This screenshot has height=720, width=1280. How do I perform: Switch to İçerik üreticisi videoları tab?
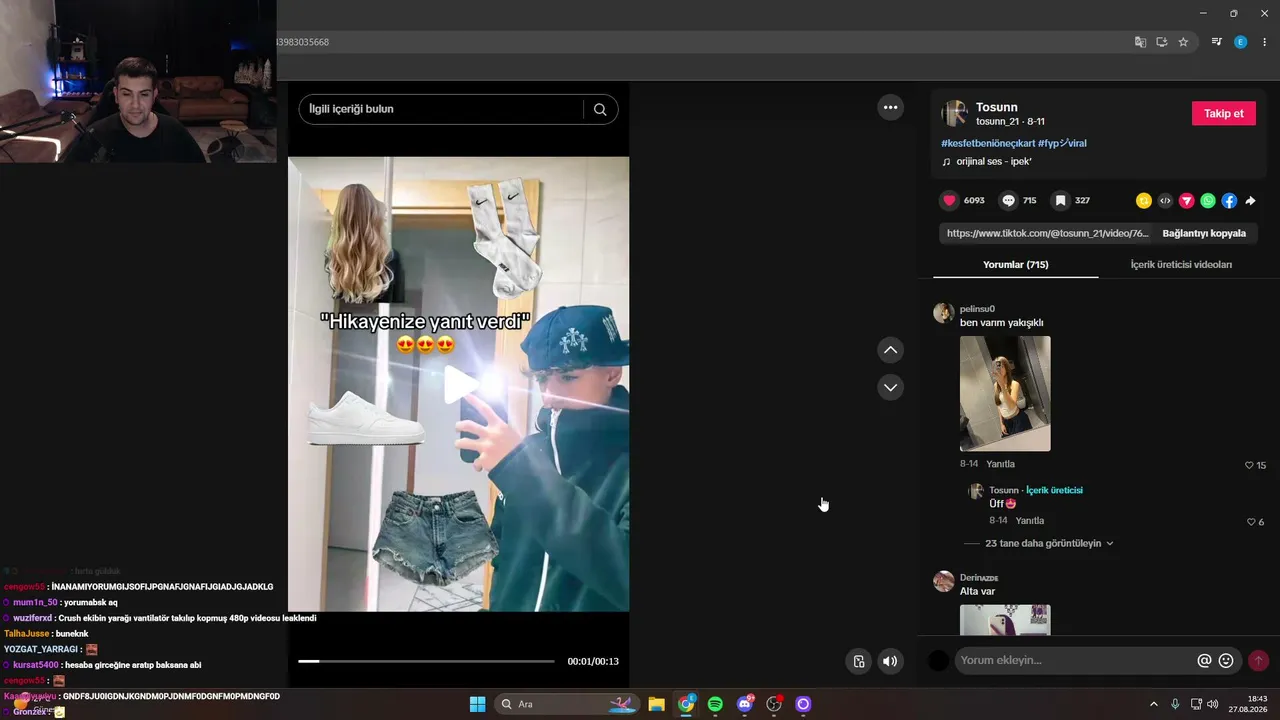(x=1181, y=265)
